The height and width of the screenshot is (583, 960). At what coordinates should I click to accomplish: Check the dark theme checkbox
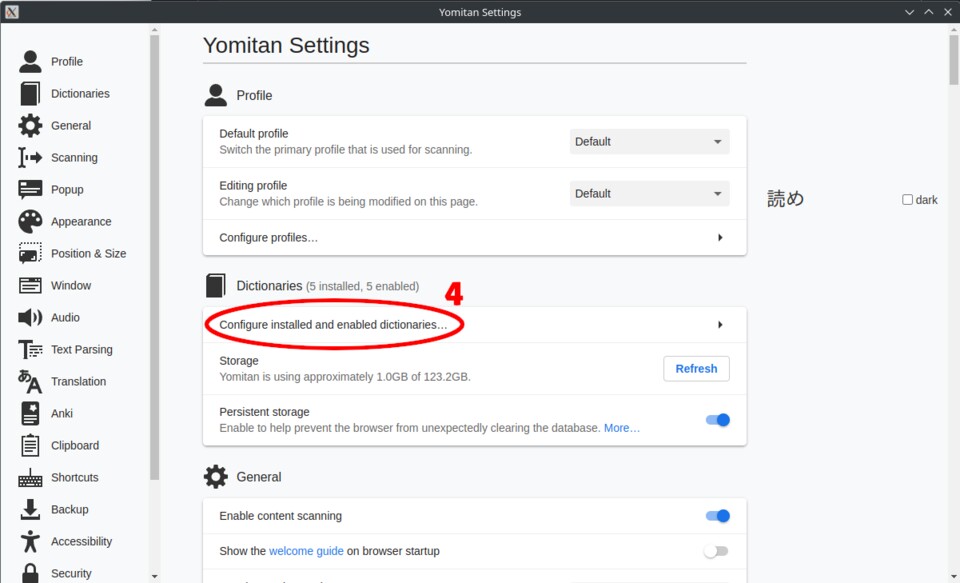click(x=908, y=200)
